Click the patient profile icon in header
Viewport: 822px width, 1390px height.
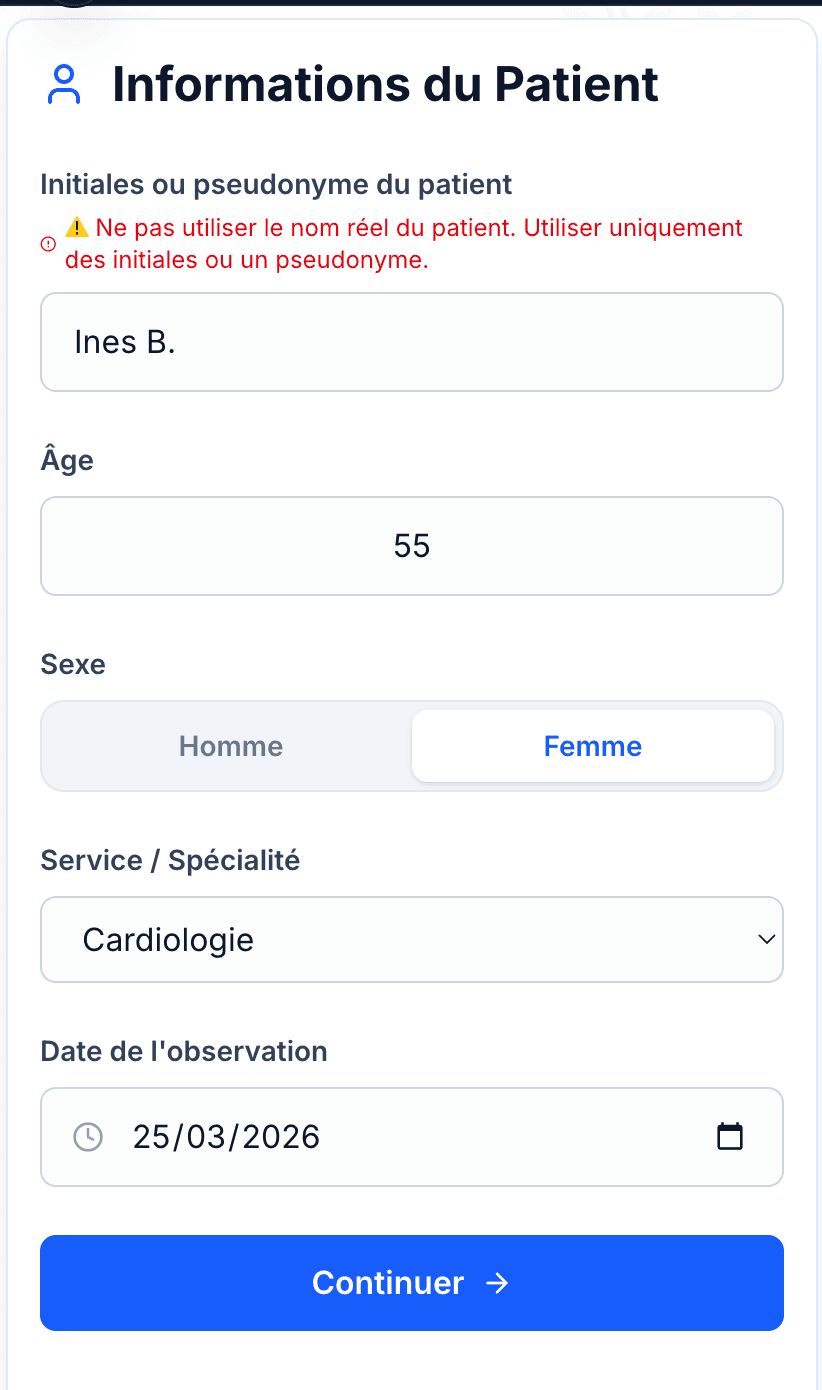pyautogui.click(x=64, y=85)
